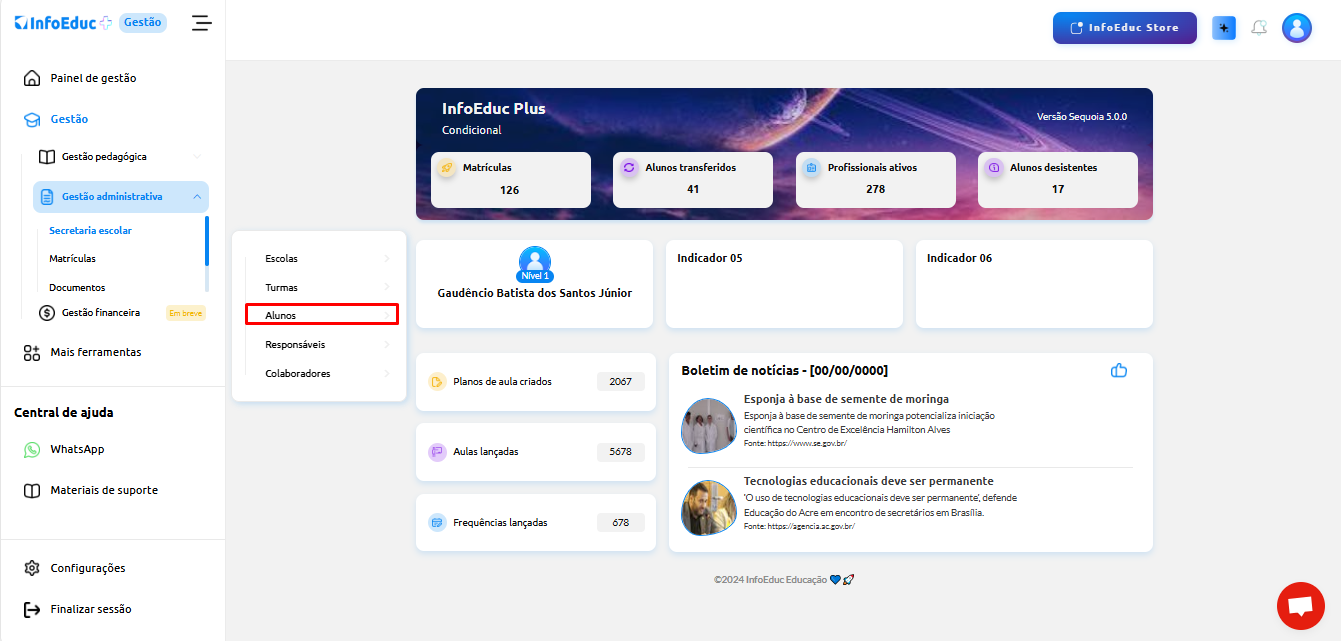1341x641 pixels.
Task: Open Painel de gestão
Action: tap(93, 78)
